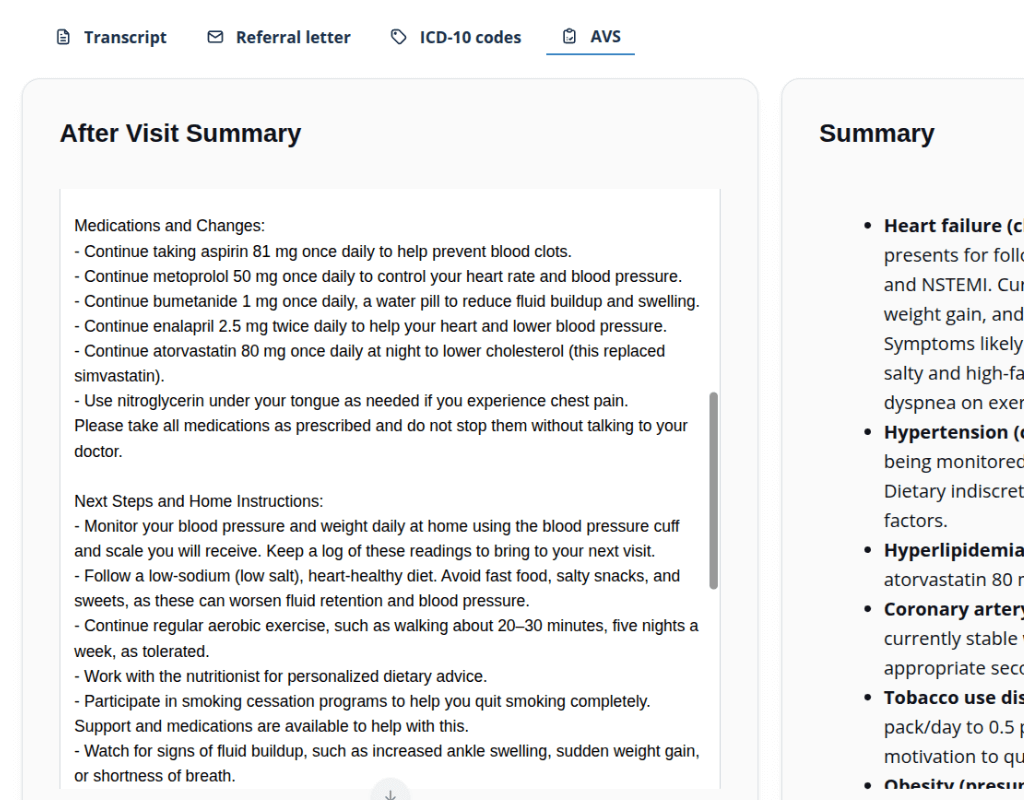This screenshot has width=1024, height=800.
Task: Click the Transcript document icon
Action: pyautogui.click(x=63, y=38)
